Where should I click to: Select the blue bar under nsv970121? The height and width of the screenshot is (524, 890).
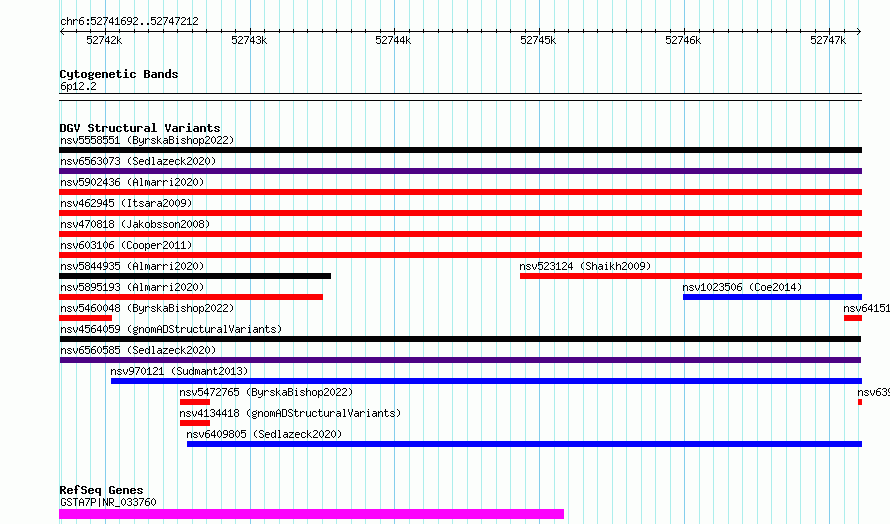486,381
